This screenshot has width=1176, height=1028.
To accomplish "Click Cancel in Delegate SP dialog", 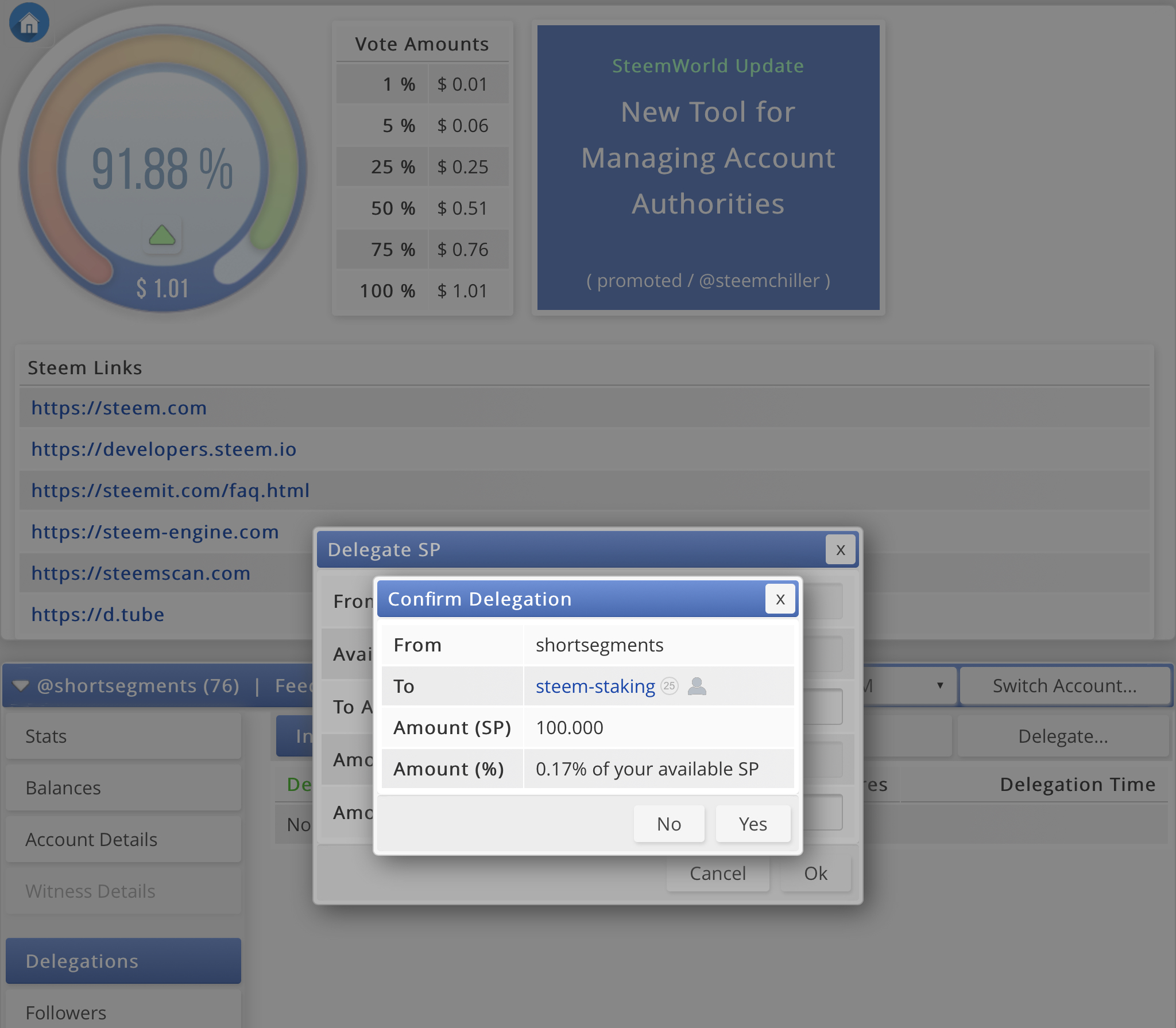I will pos(717,874).
